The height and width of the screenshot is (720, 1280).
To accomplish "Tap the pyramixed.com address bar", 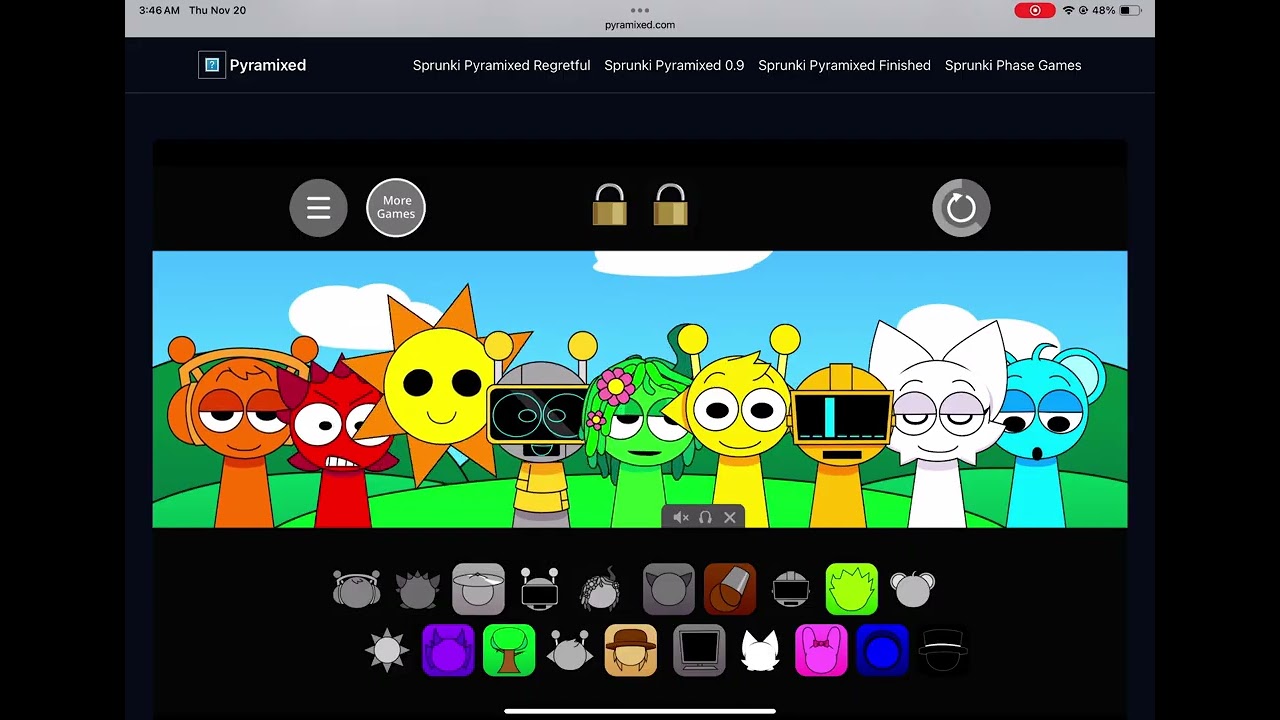I will [x=640, y=25].
